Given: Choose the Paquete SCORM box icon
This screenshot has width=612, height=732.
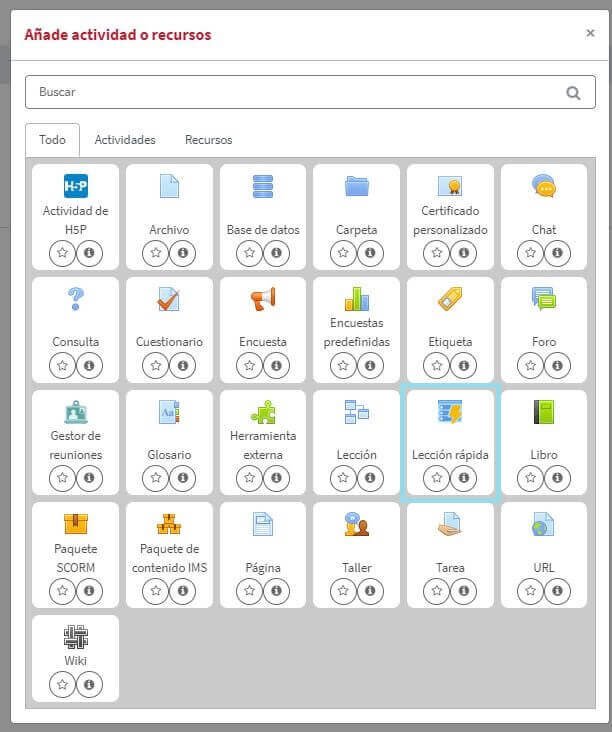Looking at the screenshot, I should coord(76,524).
